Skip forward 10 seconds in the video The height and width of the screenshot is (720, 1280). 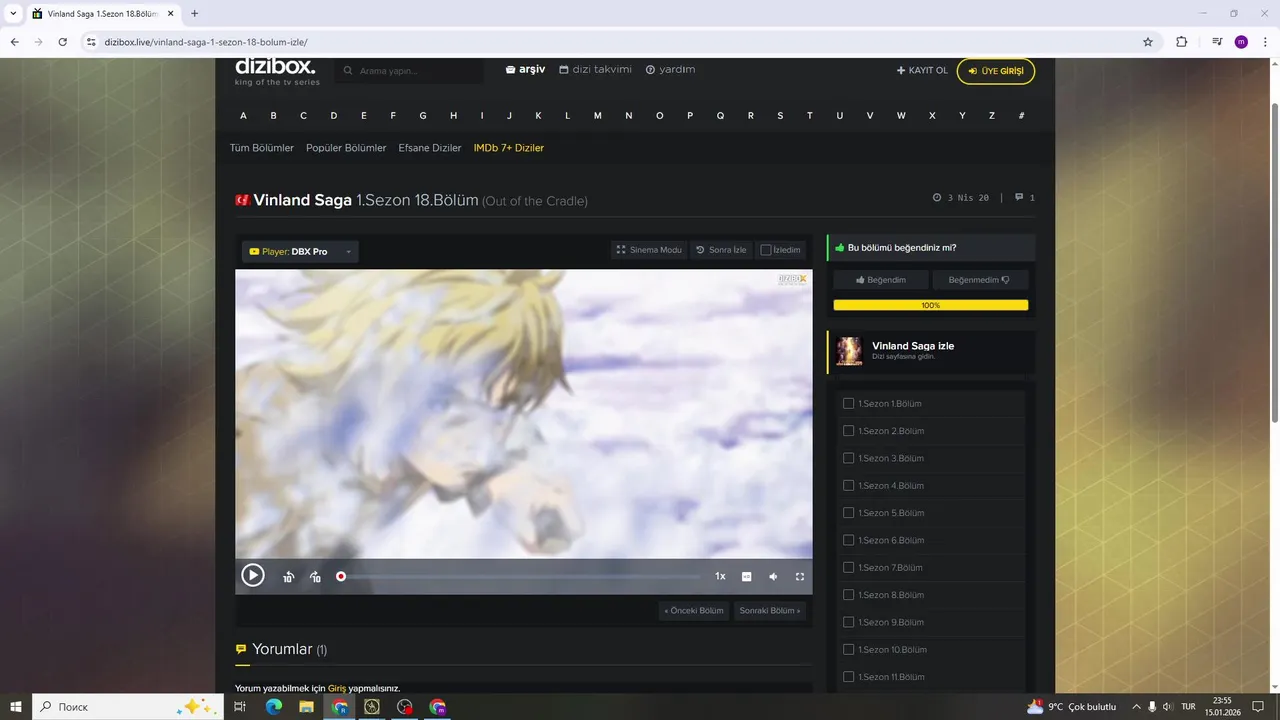point(315,576)
